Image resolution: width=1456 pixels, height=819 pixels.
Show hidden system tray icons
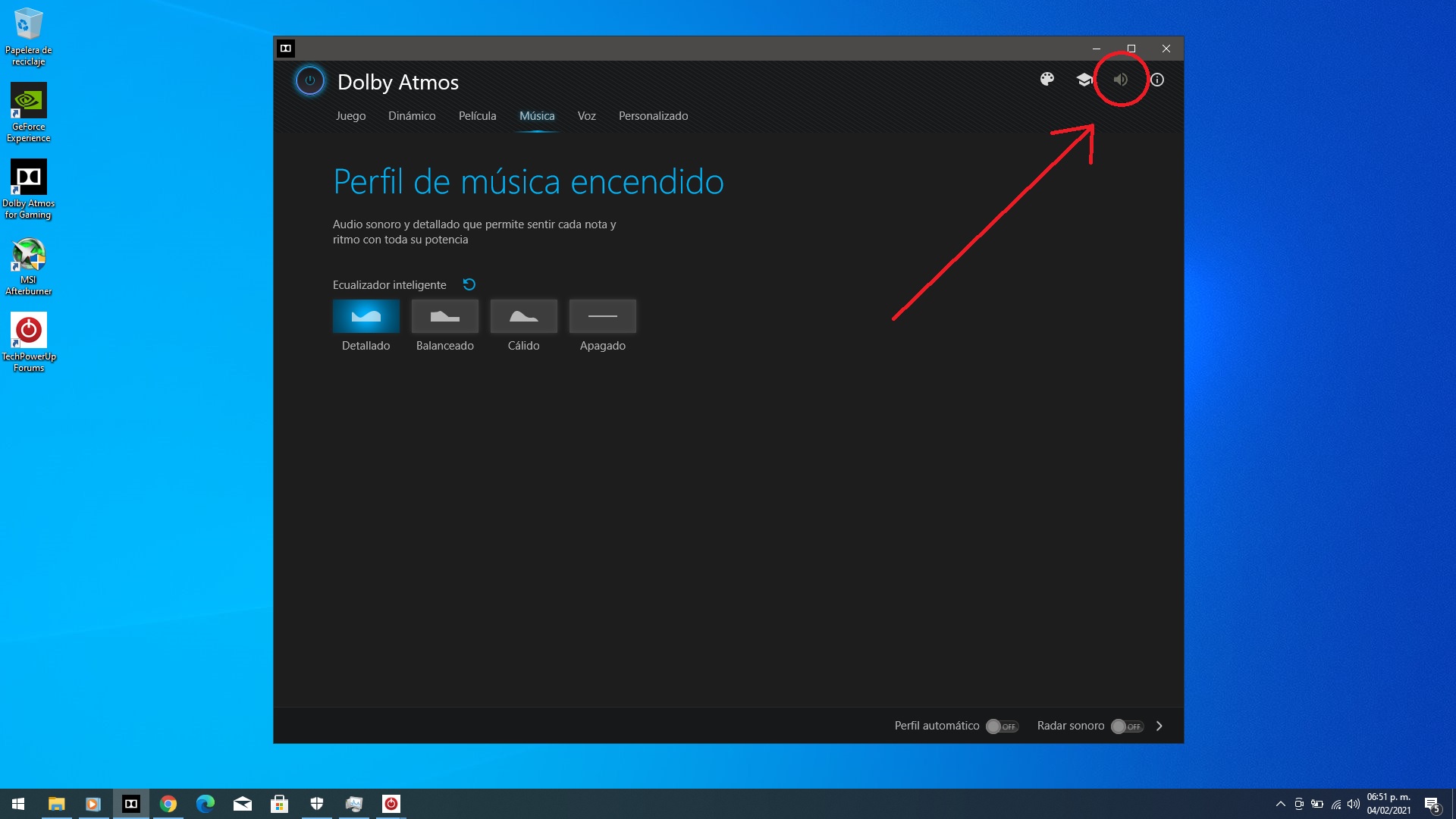pyautogui.click(x=1281, y=804)
